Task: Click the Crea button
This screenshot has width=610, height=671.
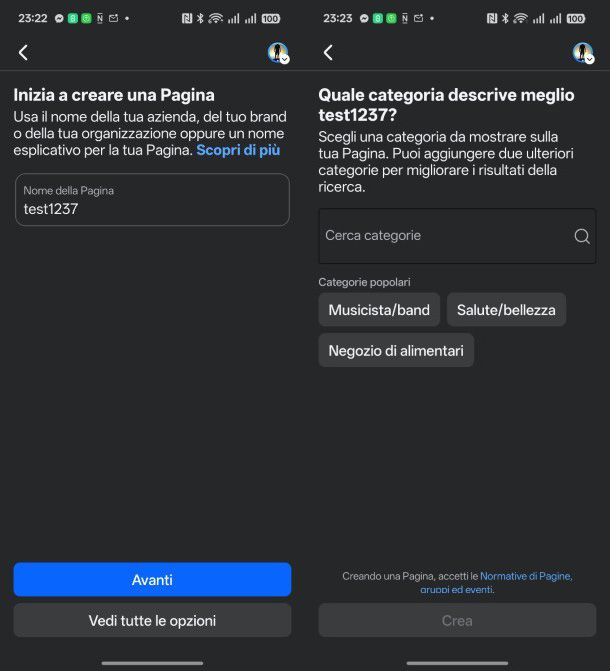Action: [x=457, y=620]
